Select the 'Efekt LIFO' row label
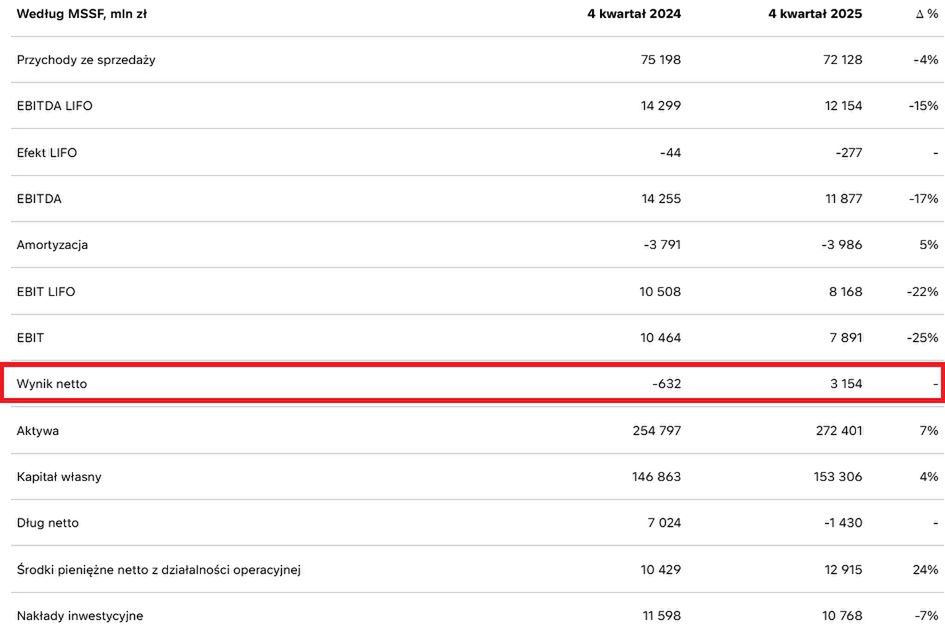 pos(47,152)
